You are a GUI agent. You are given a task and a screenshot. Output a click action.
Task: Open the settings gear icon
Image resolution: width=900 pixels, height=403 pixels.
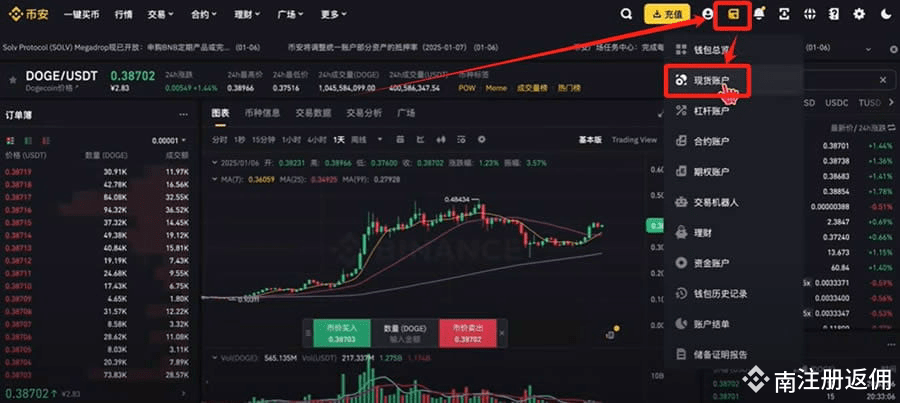[859, 14]
